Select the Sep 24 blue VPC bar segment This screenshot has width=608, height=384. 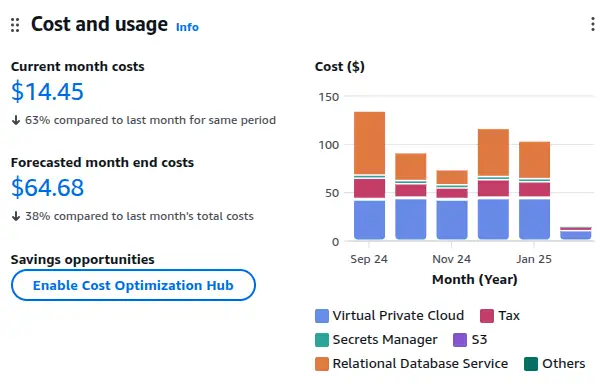click(x=370, y=220)
